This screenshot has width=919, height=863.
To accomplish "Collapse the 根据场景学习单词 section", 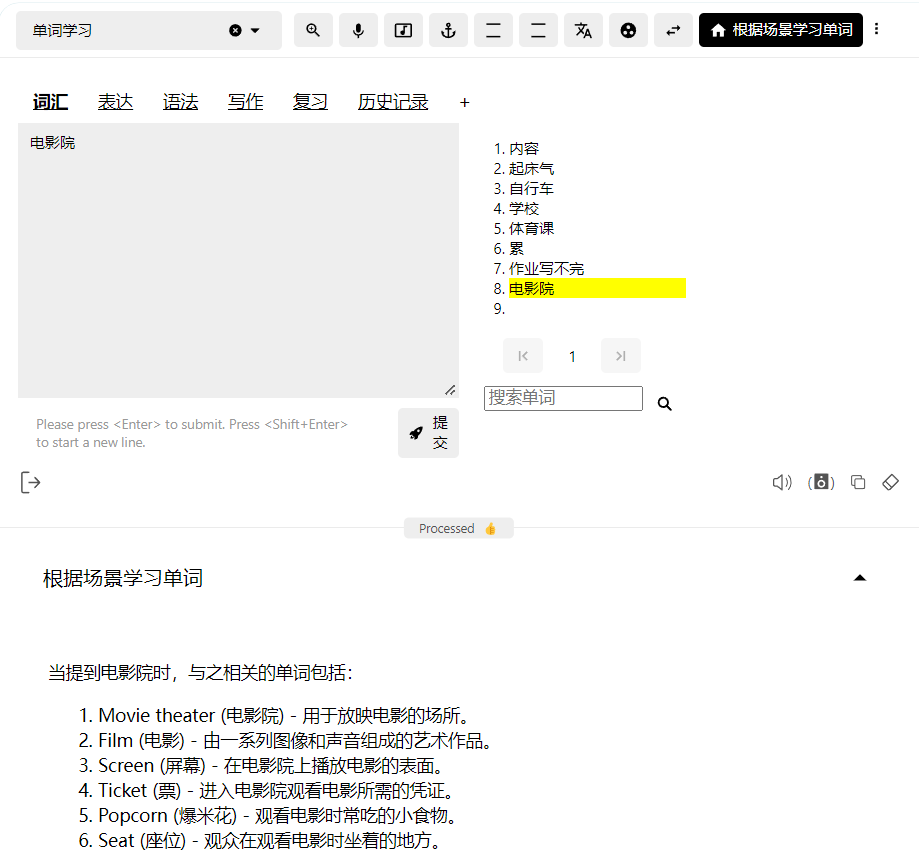I will click(x=860, y=578).
